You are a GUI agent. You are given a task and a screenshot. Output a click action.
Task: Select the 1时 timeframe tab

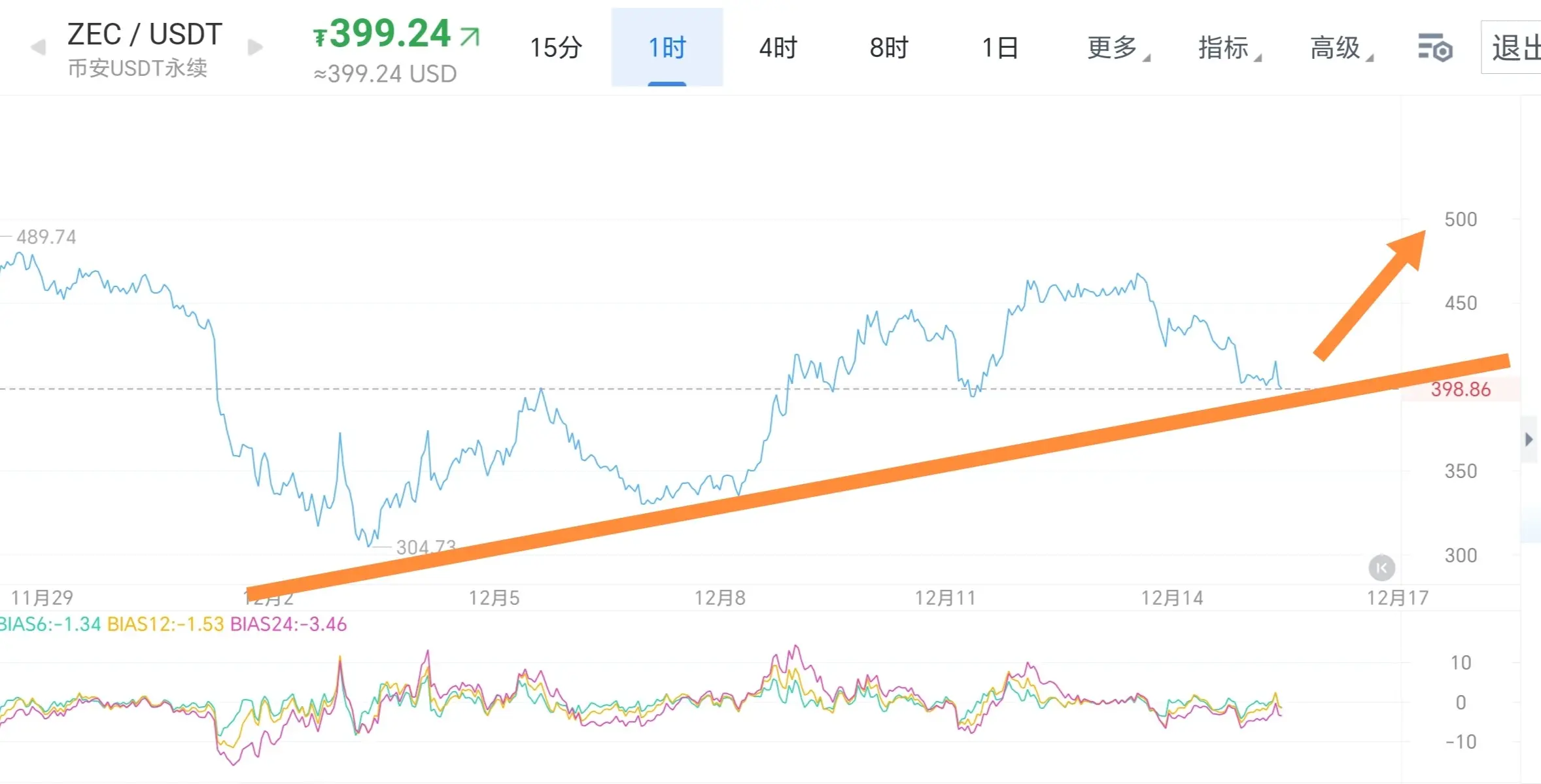pos(667,48)
